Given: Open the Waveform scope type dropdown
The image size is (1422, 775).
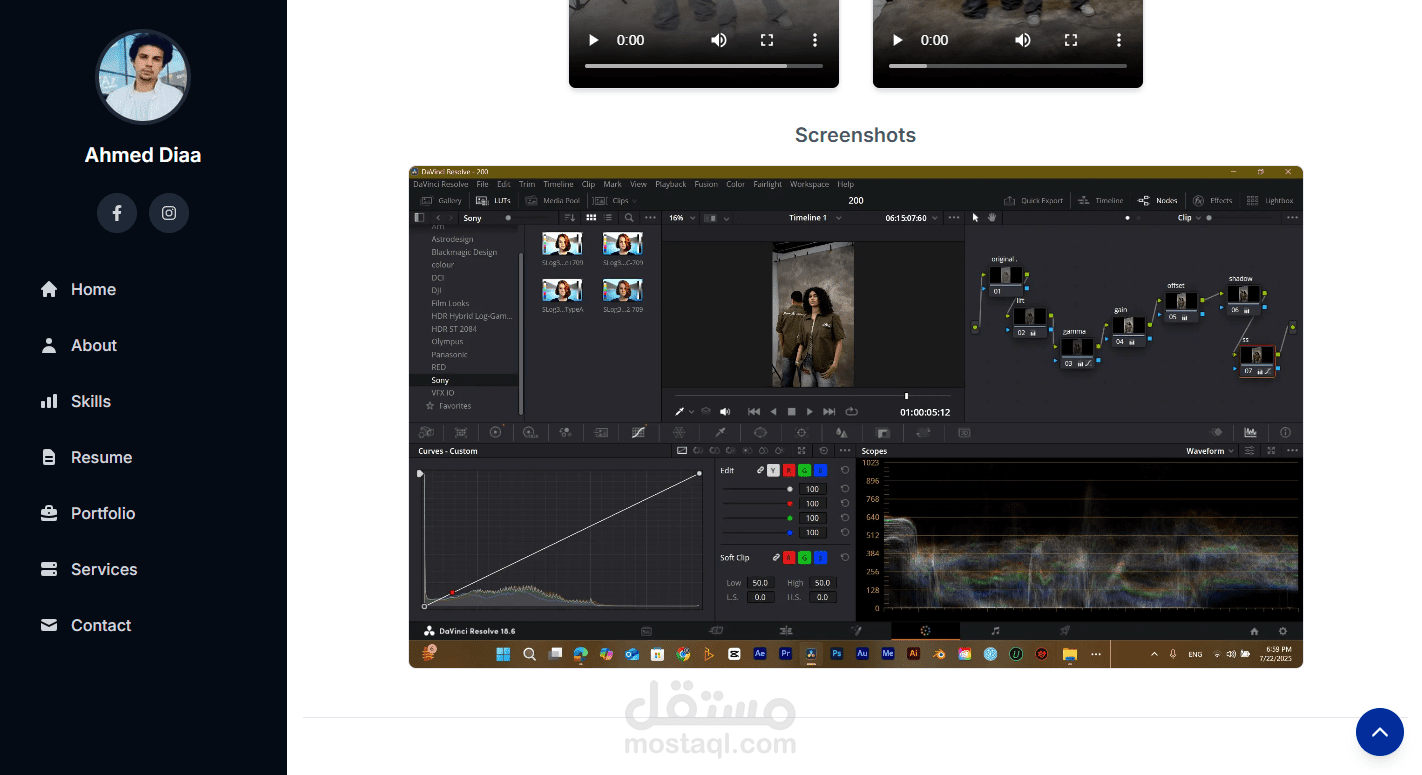Looking at the screenshot, I should [1210, 451].
